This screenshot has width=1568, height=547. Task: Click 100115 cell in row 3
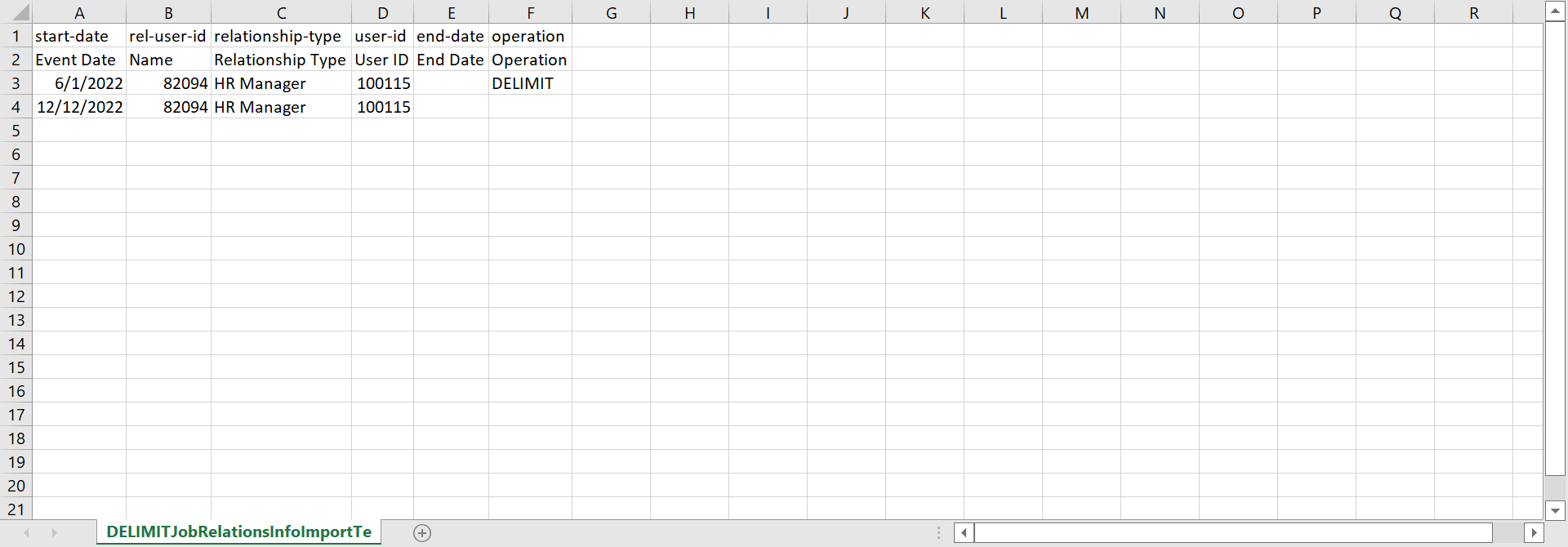point(382,83)
